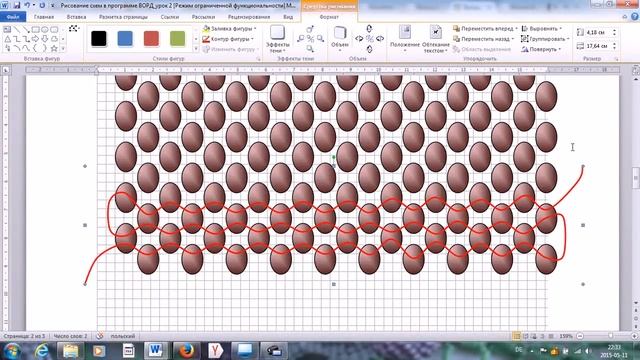Save the document via quick access toolbar

pyautogui.click(x=16, y=5)
